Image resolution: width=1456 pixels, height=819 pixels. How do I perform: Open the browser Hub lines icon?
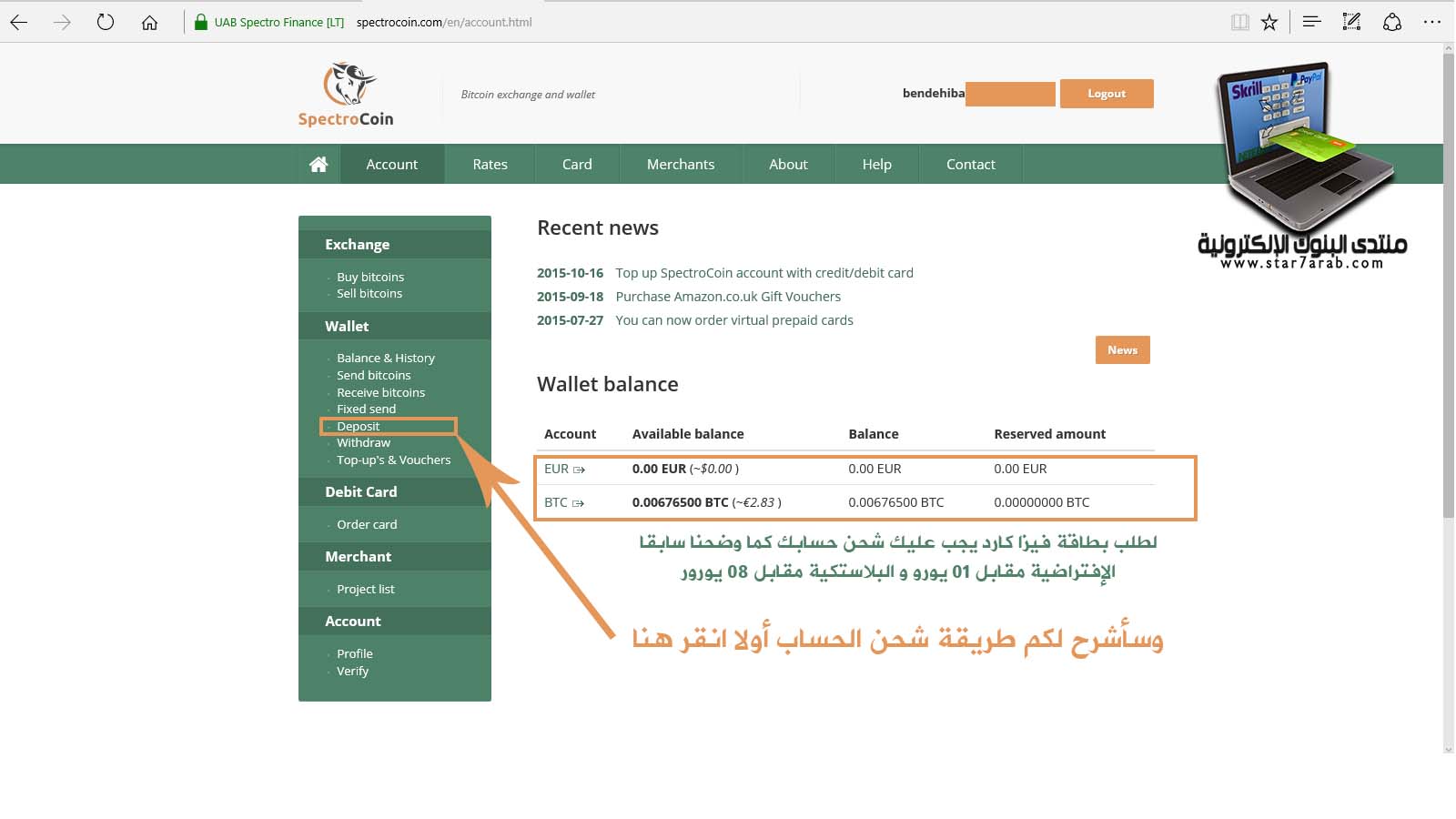pyautogui.click(x=1311, y=22)
